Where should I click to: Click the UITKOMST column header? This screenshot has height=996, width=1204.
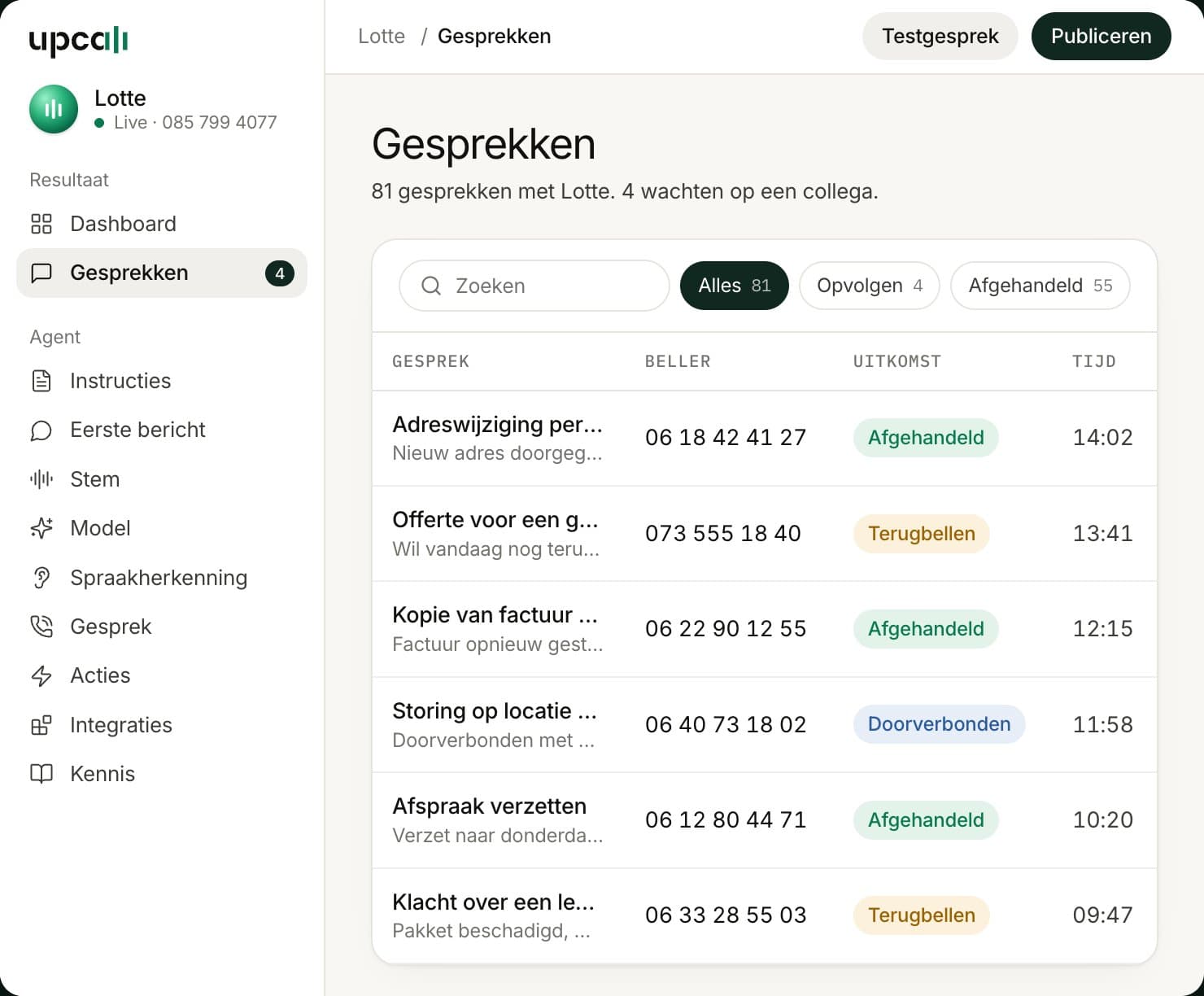[897, 361]
